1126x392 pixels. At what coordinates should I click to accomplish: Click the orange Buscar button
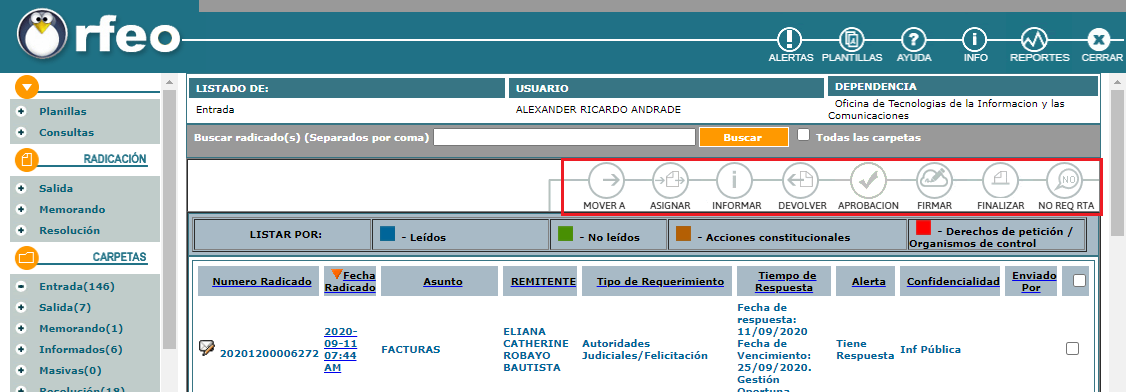743,137
